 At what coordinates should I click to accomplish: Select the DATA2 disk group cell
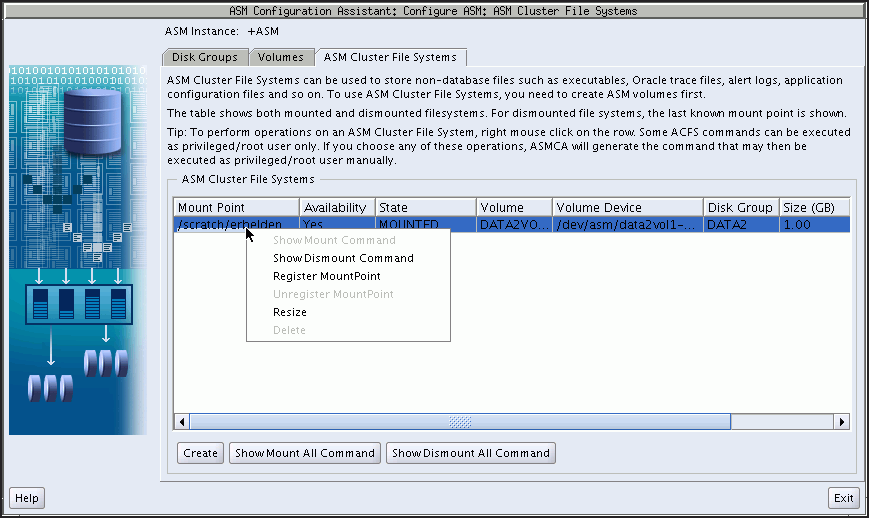[x=740, y=225]
